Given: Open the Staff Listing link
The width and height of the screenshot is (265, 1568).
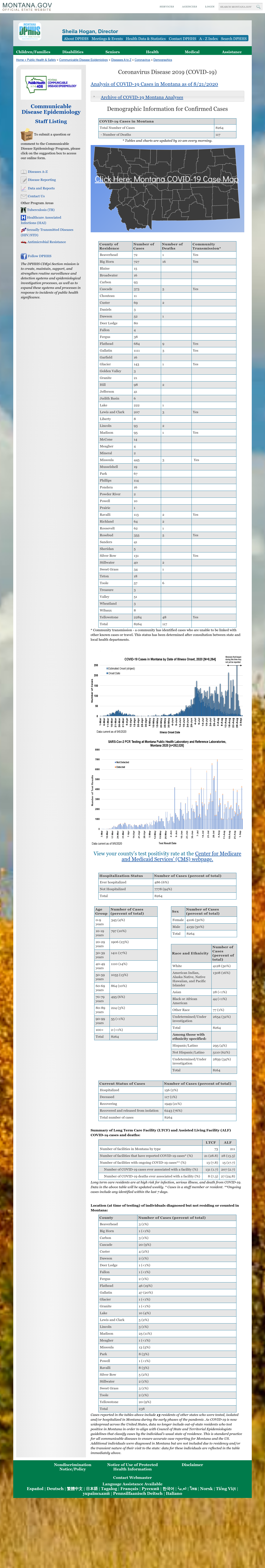Looking at the screenshot, I should tap(51, 121).
